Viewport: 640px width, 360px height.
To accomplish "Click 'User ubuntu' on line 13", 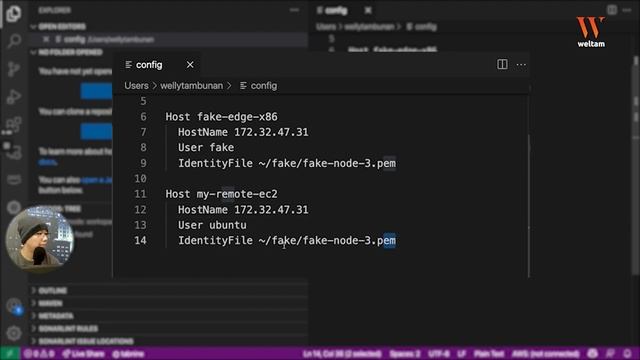I will pyautogui.click(x=212, y=225).
